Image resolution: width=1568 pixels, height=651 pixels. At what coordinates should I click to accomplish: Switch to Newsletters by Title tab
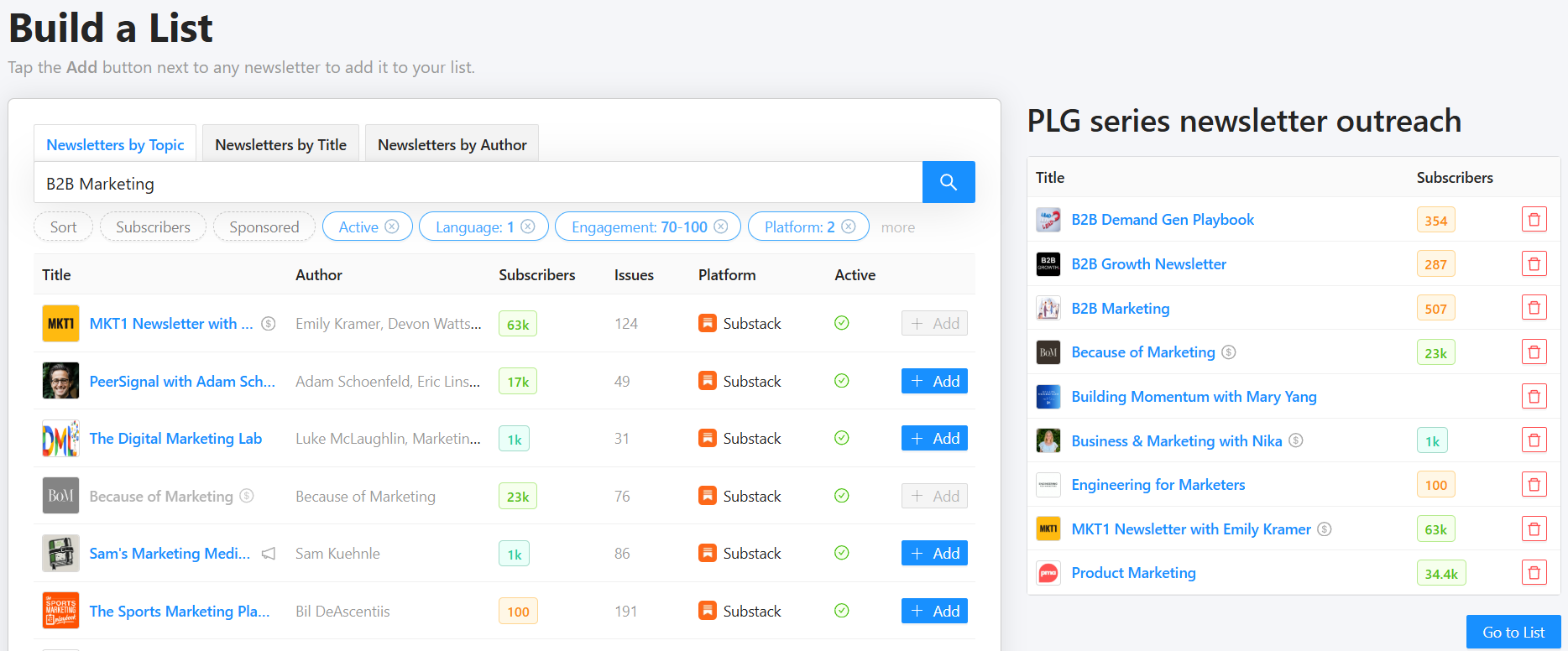click(x=281, y=144)
